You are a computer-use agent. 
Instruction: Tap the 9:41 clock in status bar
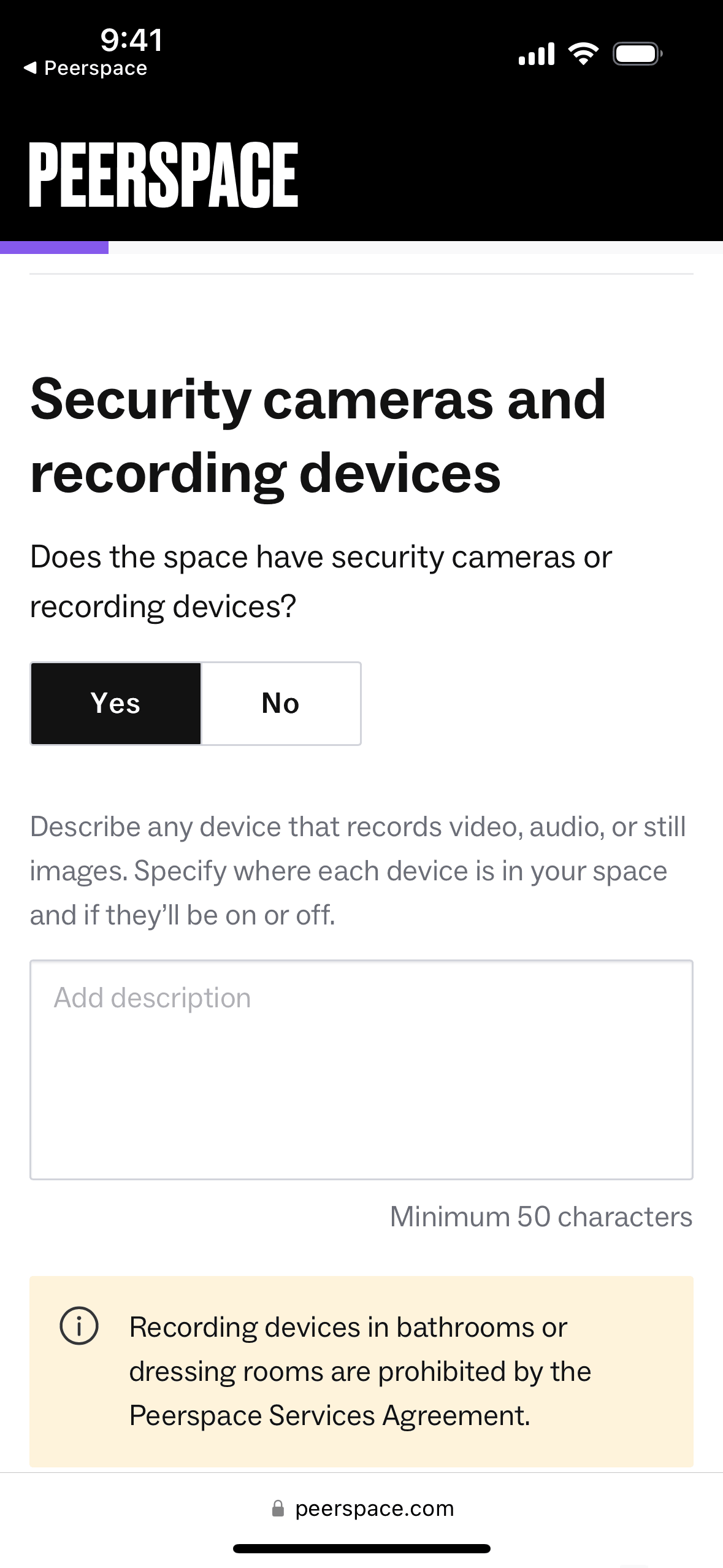[131, 40]
